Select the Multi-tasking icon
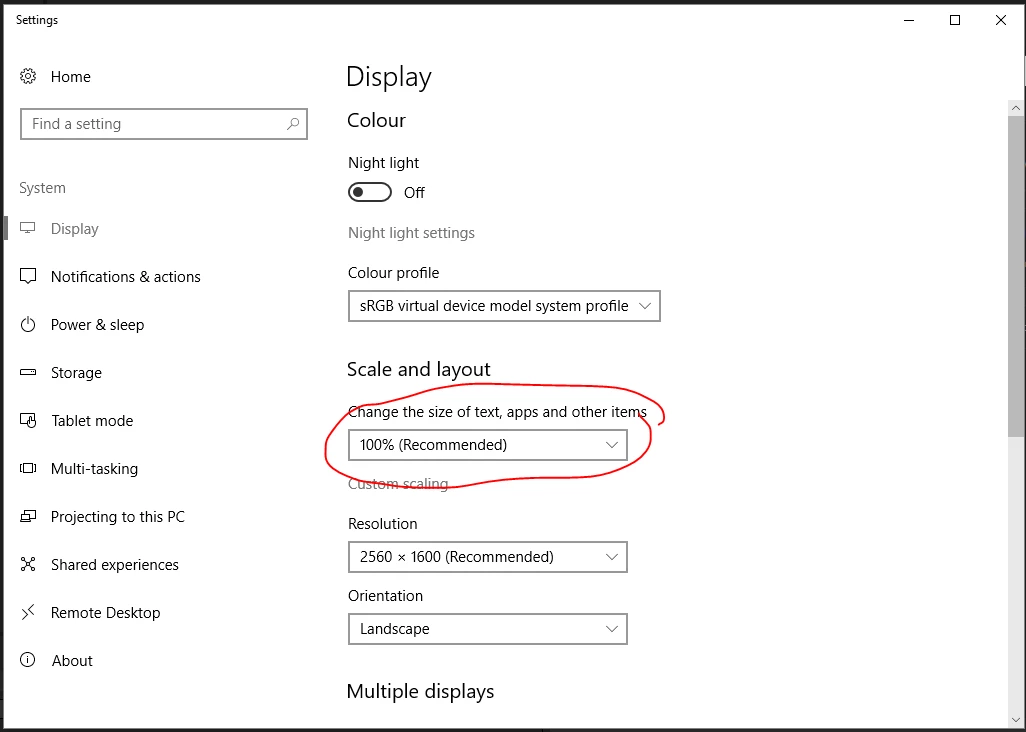This screenshot has height=732, width=1026. tap(27, 468)
